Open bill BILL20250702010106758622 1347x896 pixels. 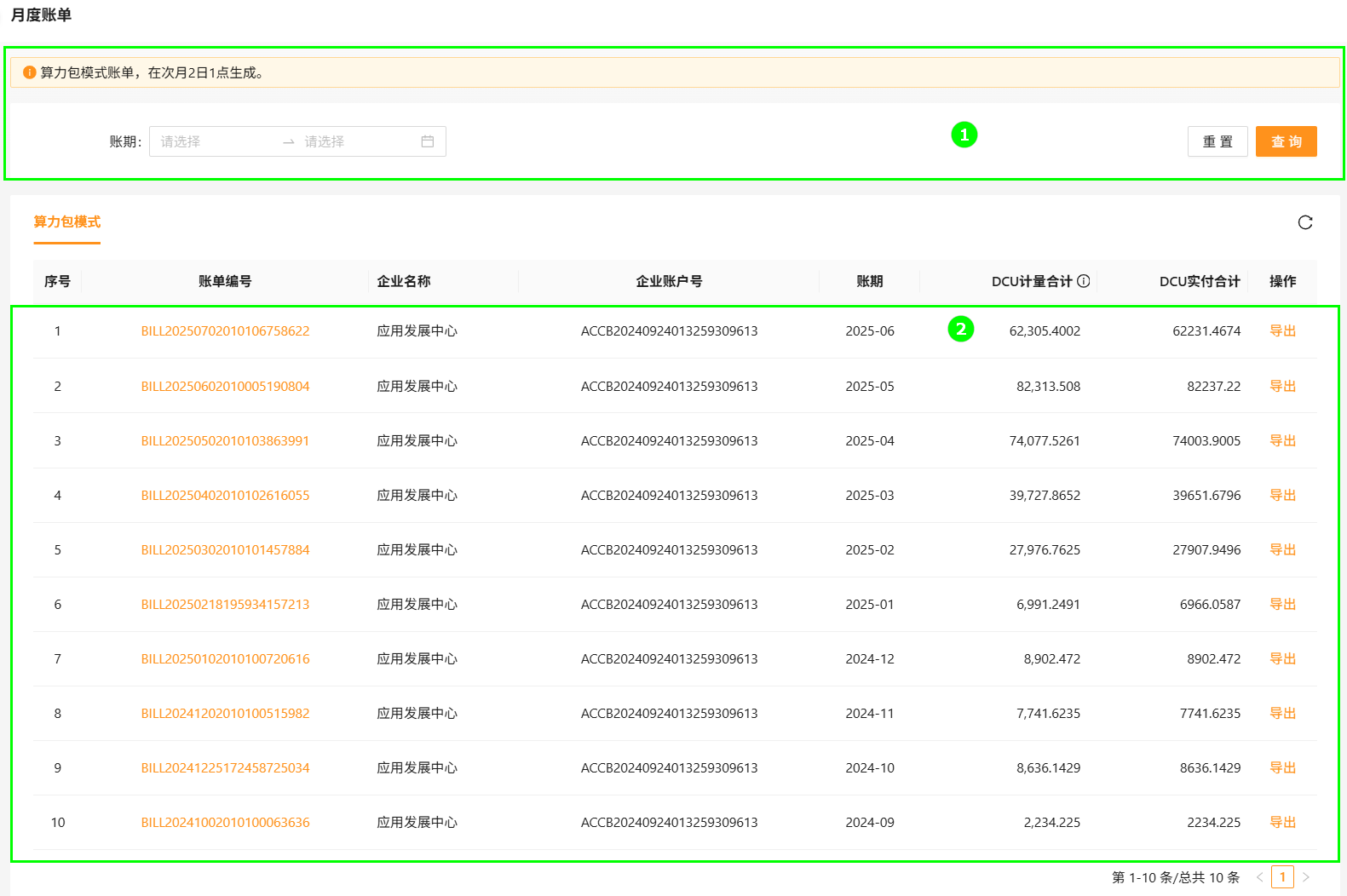[225, 331]
